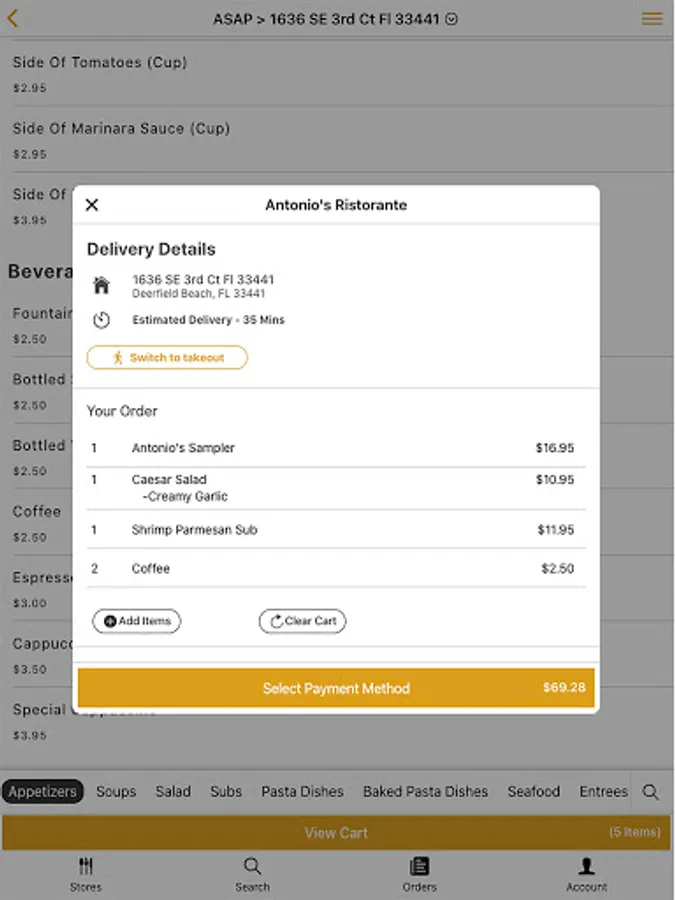Open the menu search magnifier icon

click(650, 792)
